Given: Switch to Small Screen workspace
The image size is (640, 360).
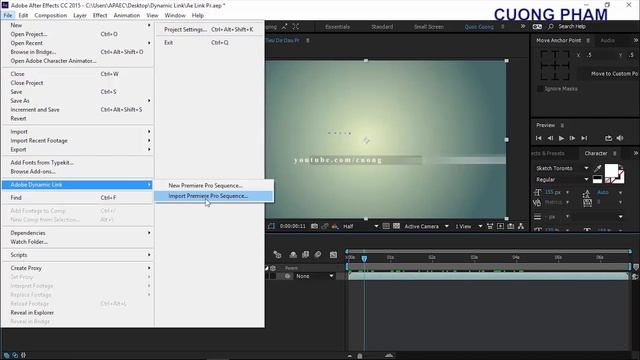Looking at the screenshot, I should tap(429, 27).
